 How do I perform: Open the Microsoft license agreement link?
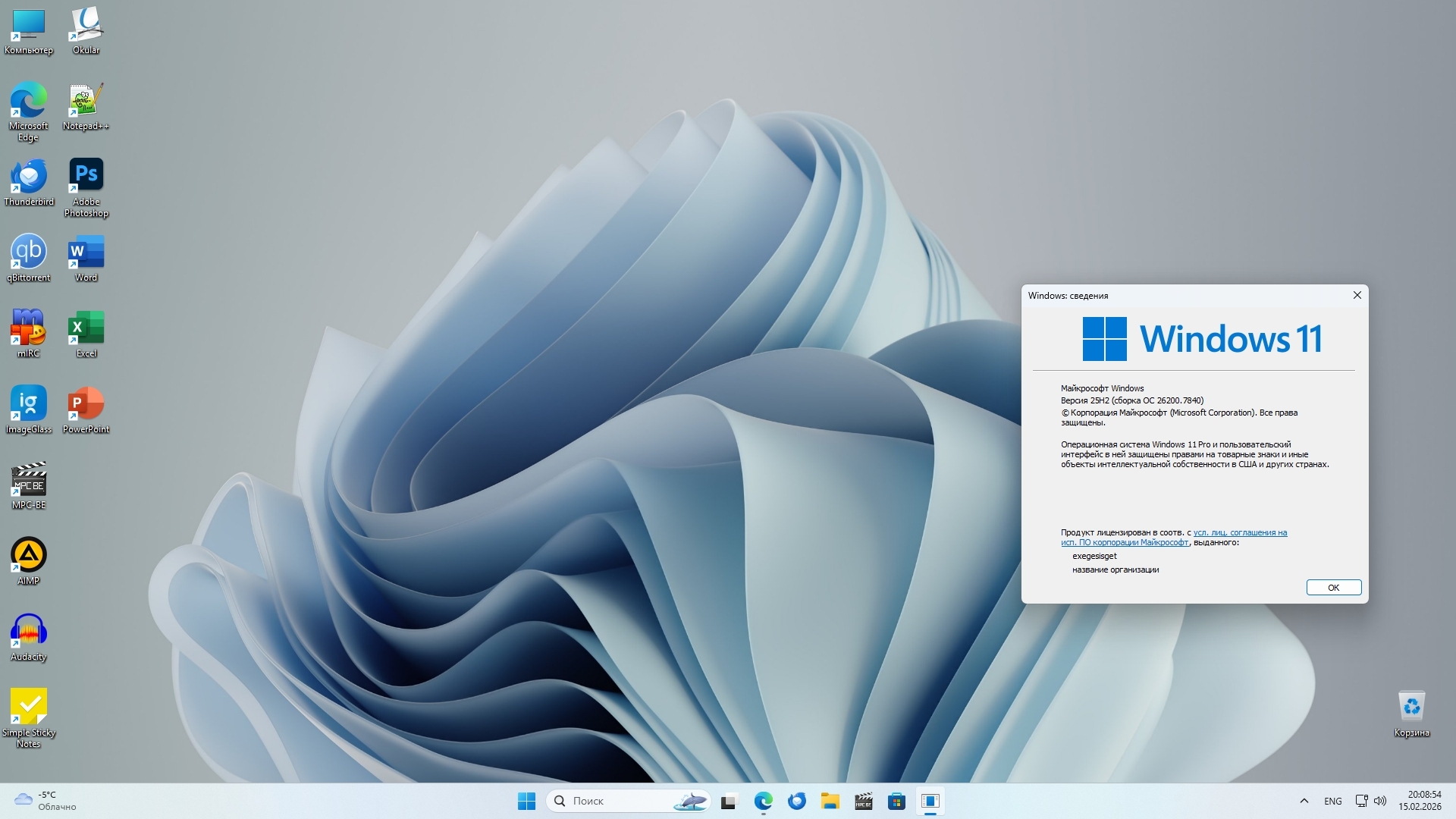click(1239, 532)
